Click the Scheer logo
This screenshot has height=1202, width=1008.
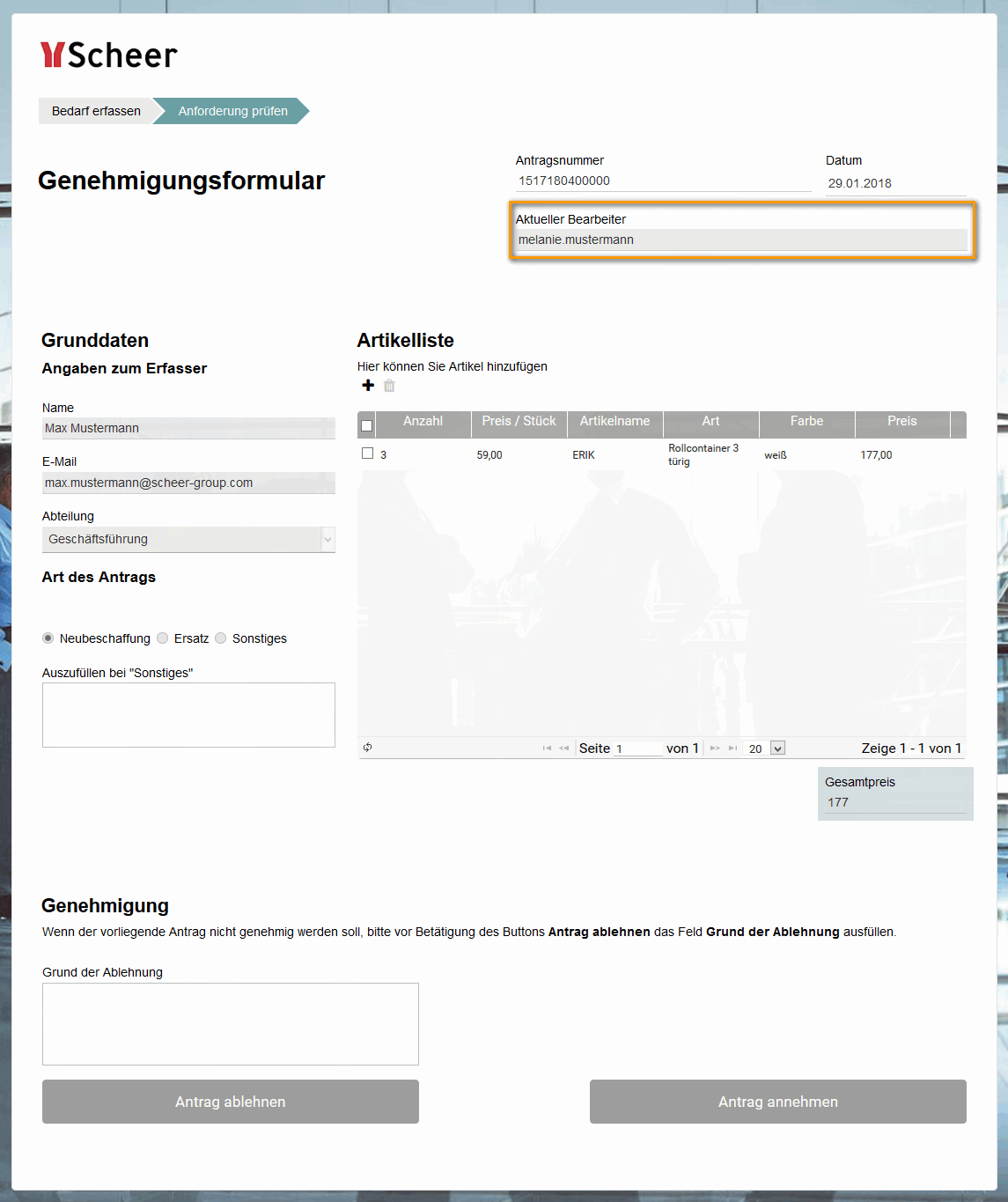tap(107, 55)
